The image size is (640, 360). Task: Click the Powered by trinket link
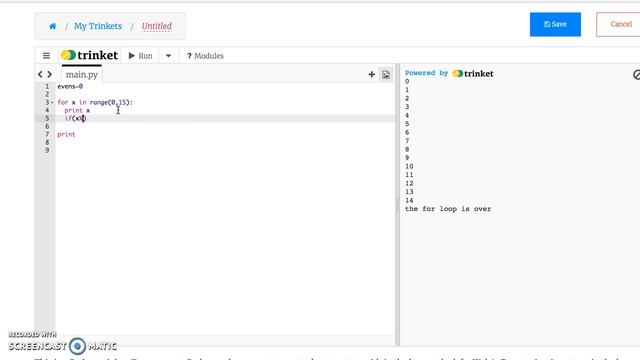click(449, 73)
